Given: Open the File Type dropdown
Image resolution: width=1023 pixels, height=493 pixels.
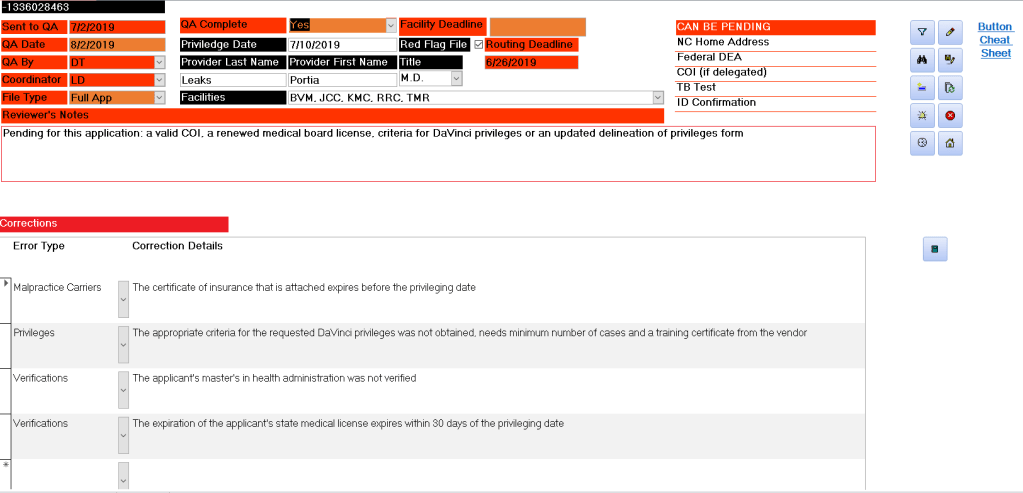Looking at the screenshot, I should 159,98.
